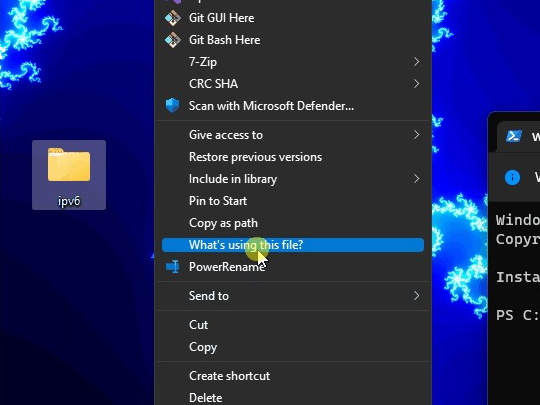This screenshot has width=540, height=405.
Task: Click the PowerShell tab icon in terminal
Action: coord(513,136)
